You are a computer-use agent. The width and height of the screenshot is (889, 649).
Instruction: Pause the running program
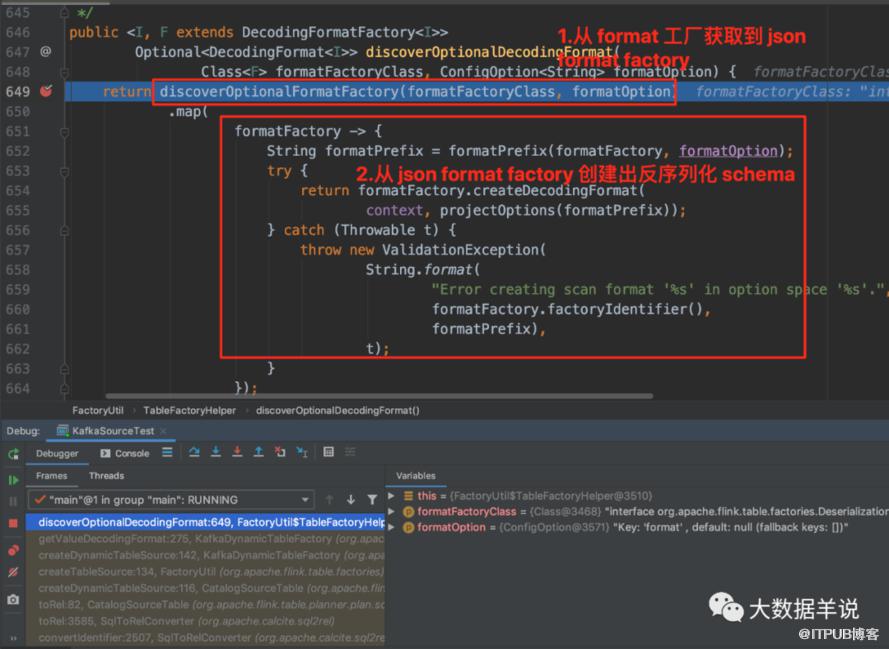click(x=14, y=501)
